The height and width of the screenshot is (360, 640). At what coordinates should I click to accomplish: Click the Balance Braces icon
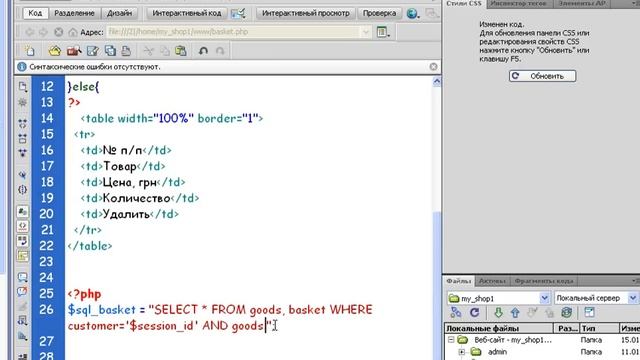pyautogui.click(x=23, y=190)
